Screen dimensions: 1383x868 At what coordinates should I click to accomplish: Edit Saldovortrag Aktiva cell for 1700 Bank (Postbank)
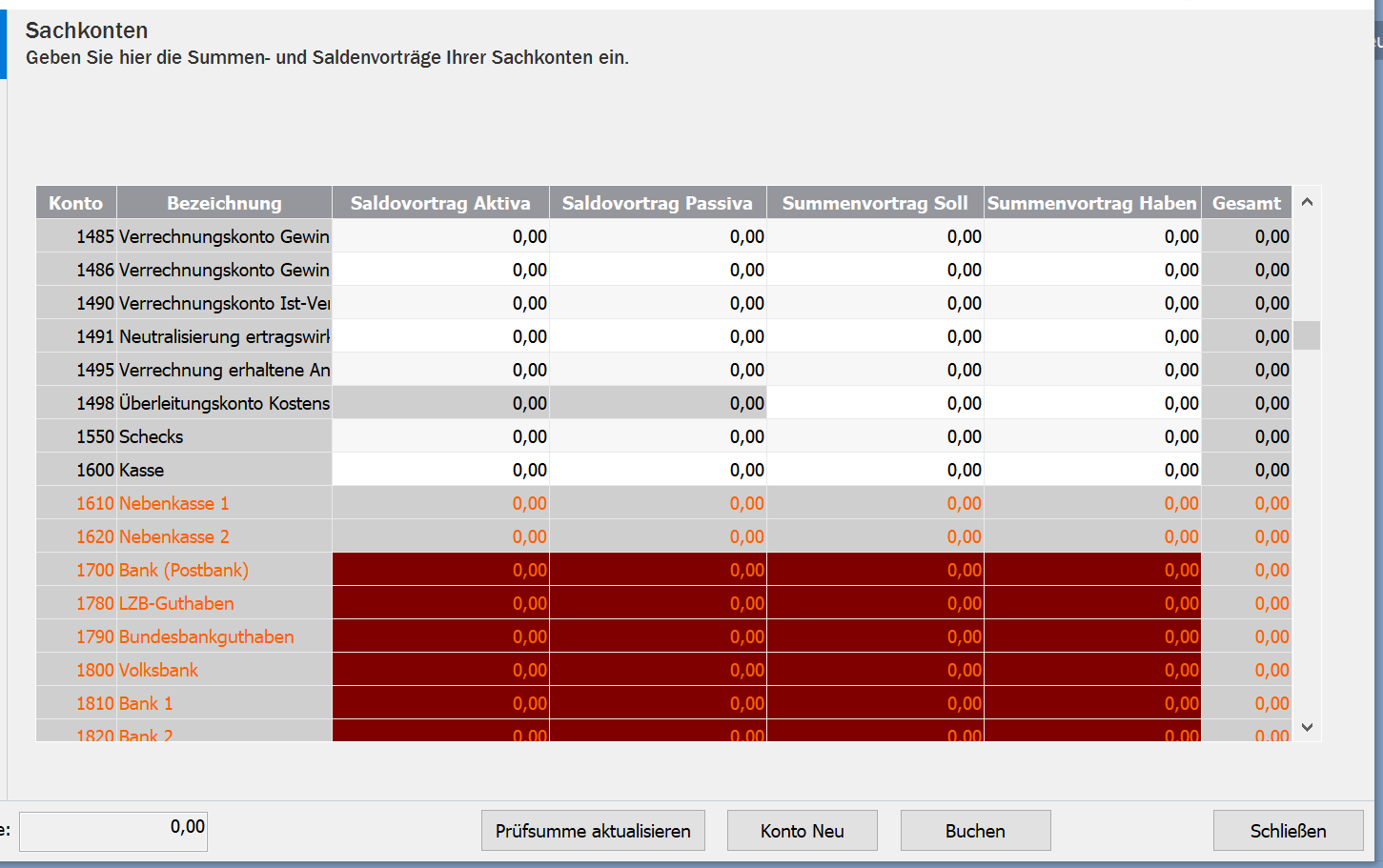[x=440, y=570]
